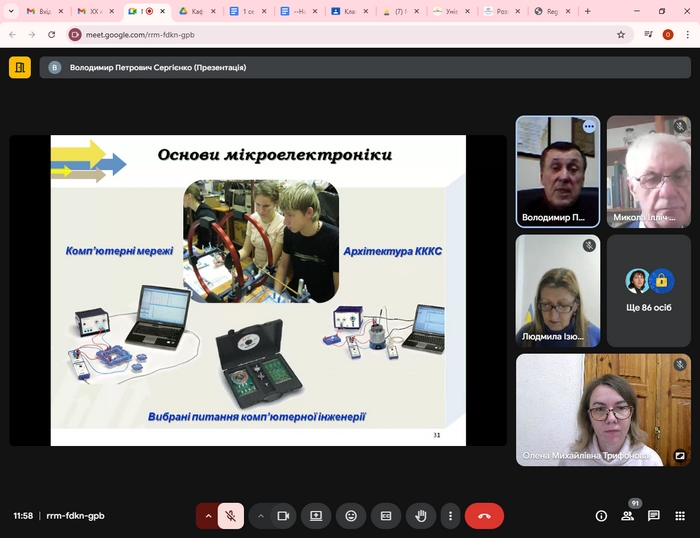
Task: Toggle the camera on or off
Action: pyautogui.click(x=283, y=516)
